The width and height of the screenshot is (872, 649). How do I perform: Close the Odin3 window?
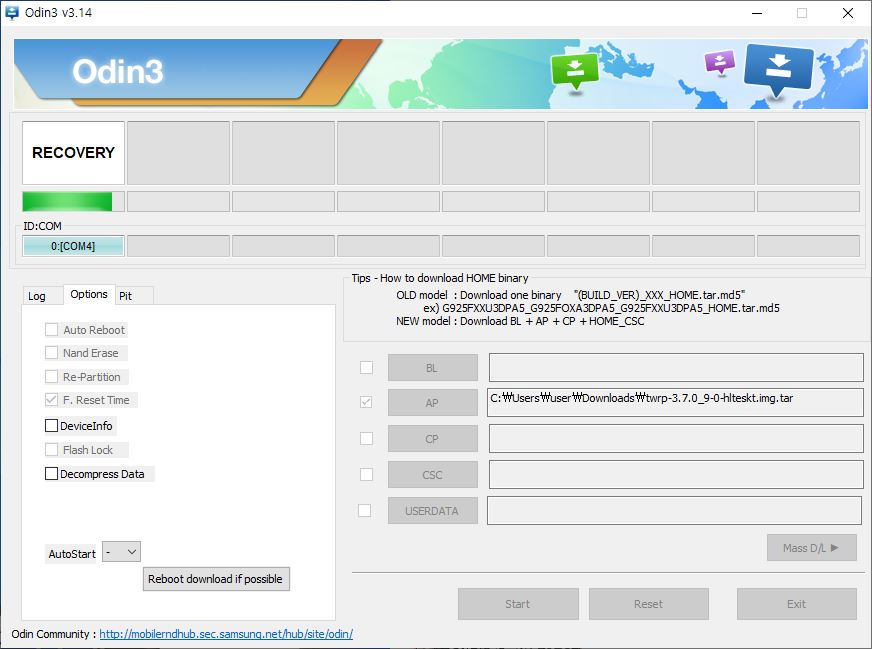848,13
